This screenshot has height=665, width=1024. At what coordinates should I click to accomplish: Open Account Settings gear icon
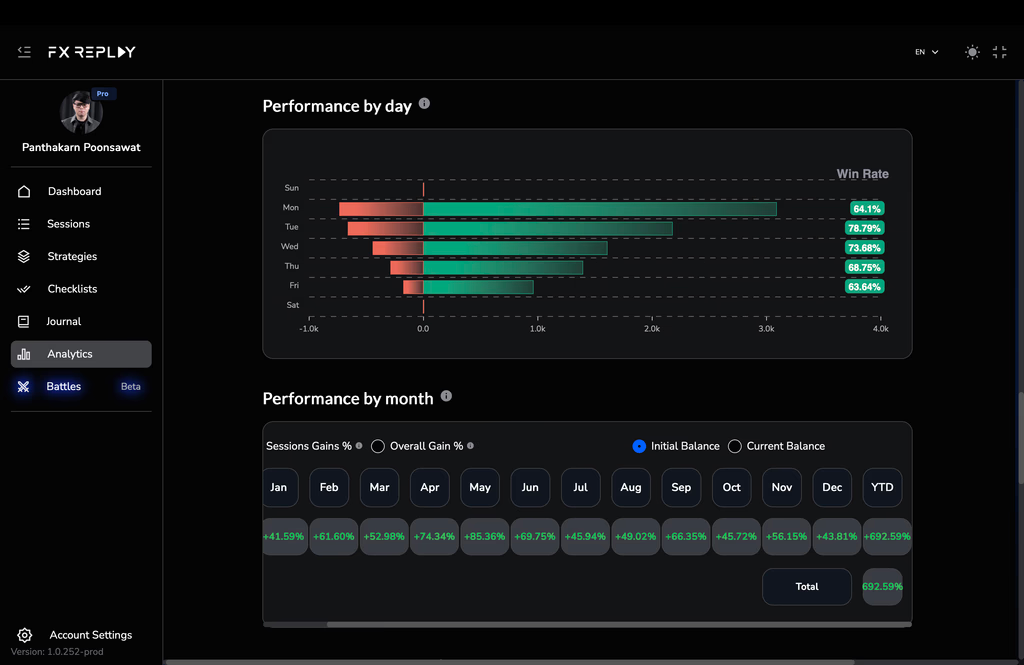tap(25, 635)
